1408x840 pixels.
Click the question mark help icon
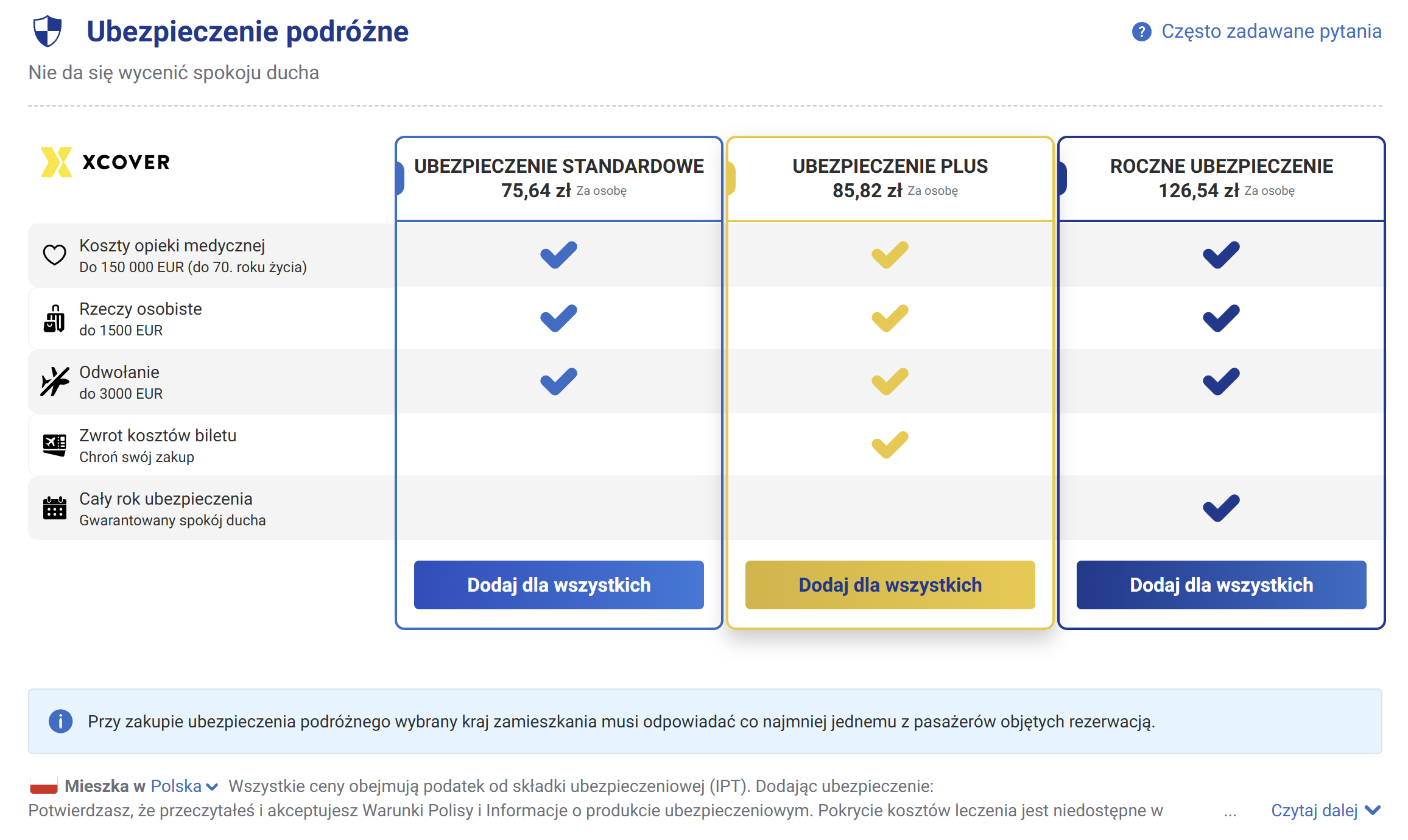pos(1141,32)
